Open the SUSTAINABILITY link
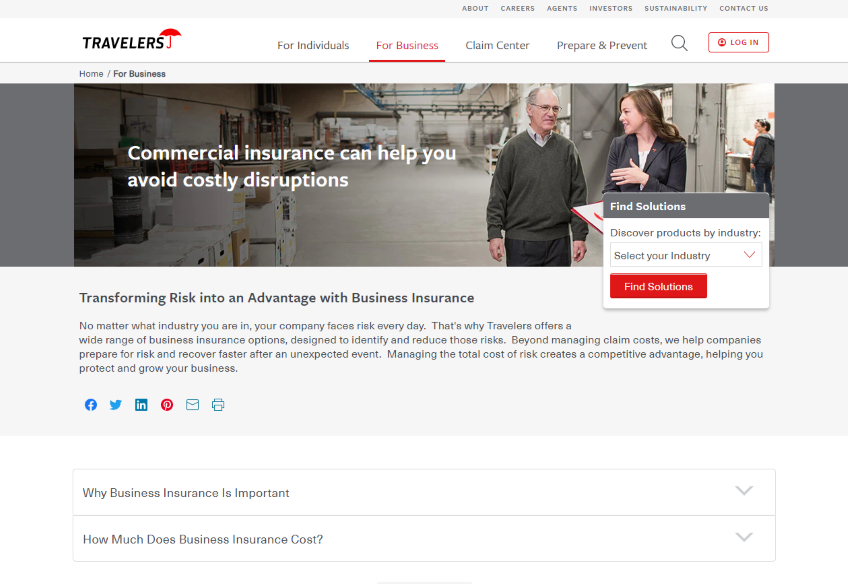Viewport: 848px width, 584px height. [676, 9]
